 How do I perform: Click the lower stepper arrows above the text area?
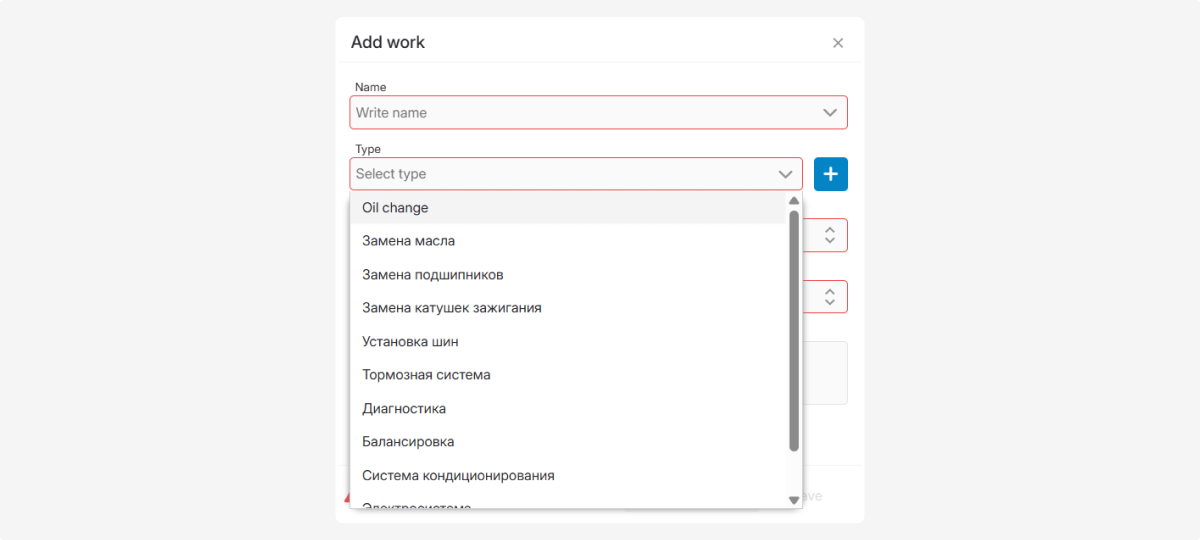coord(830,297)
